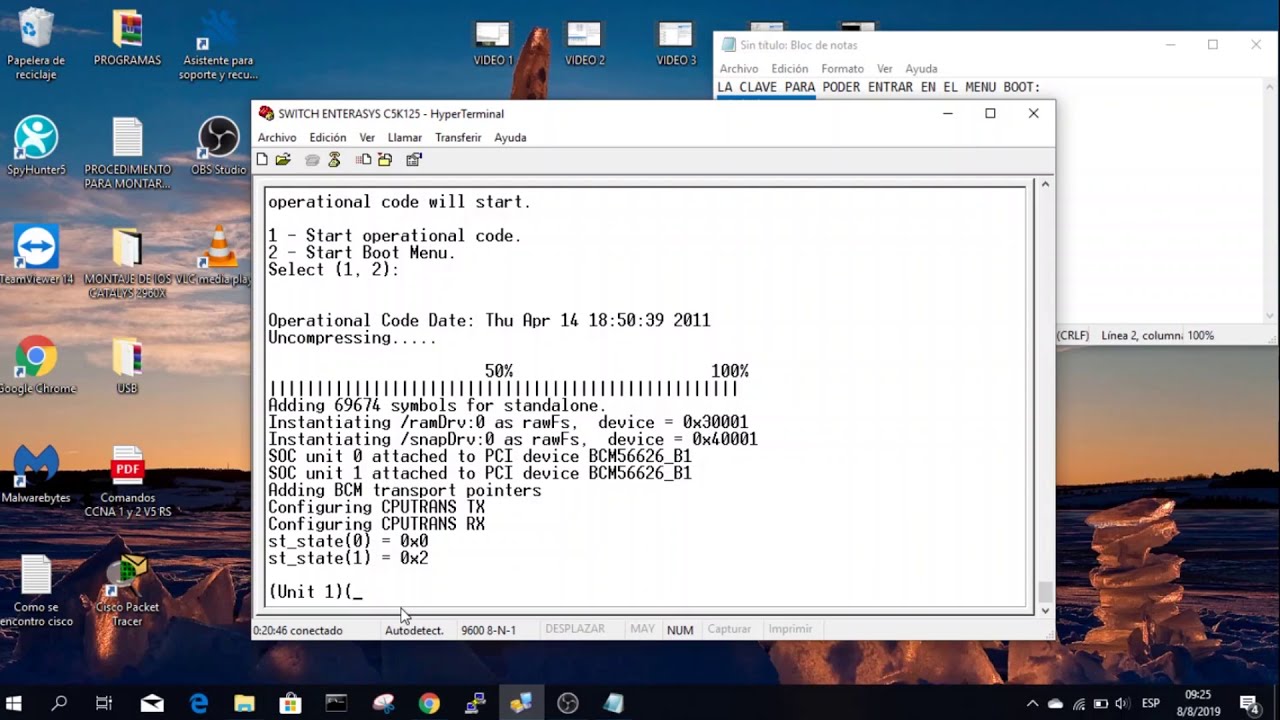This screenshot has width=1280, height=720.
Task: Click the Capturar indicator in status bar
Action: pos(729,629)
